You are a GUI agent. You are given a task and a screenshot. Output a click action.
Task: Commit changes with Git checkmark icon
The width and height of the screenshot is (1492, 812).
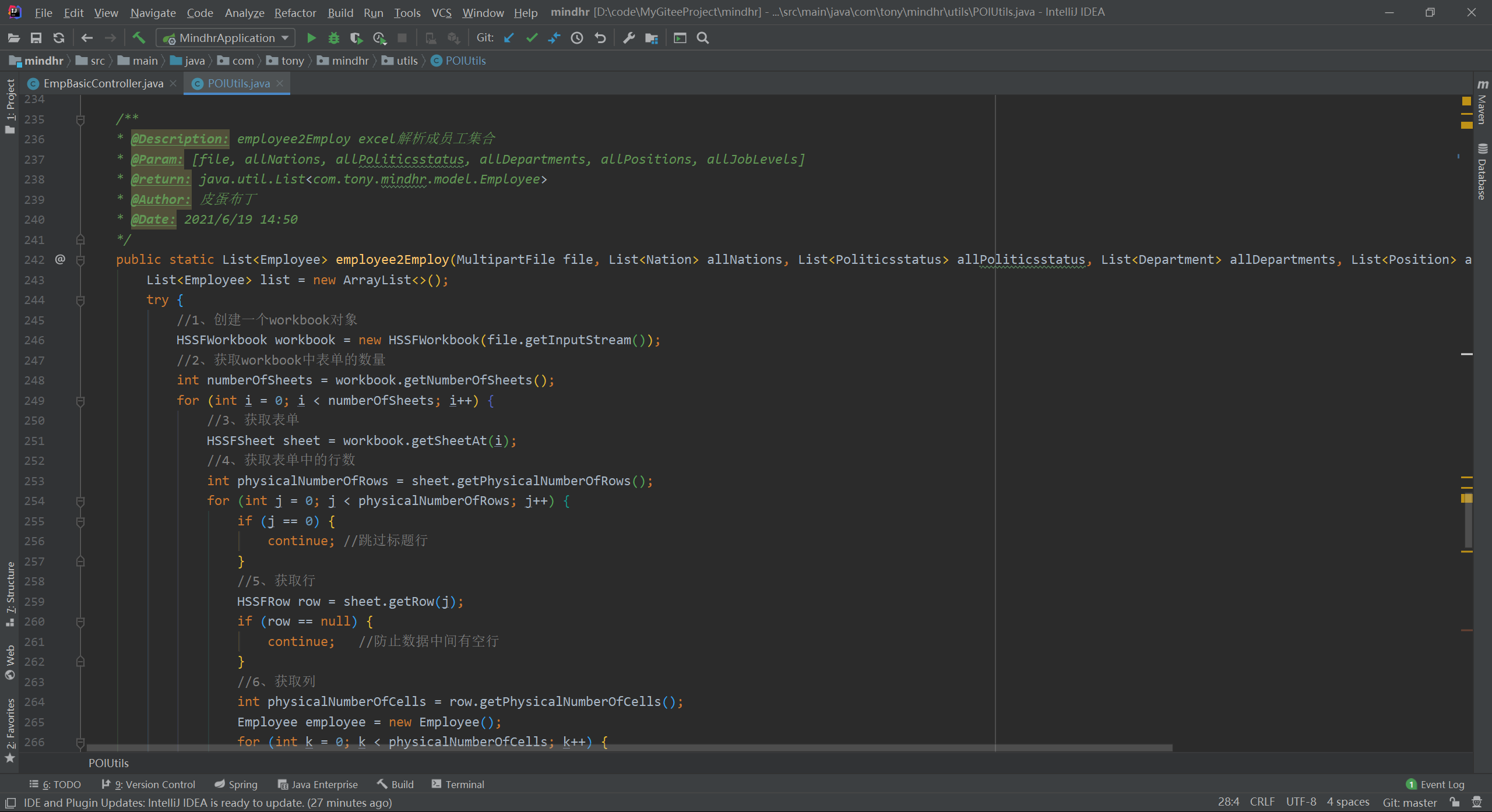click(x=531, y=38)
